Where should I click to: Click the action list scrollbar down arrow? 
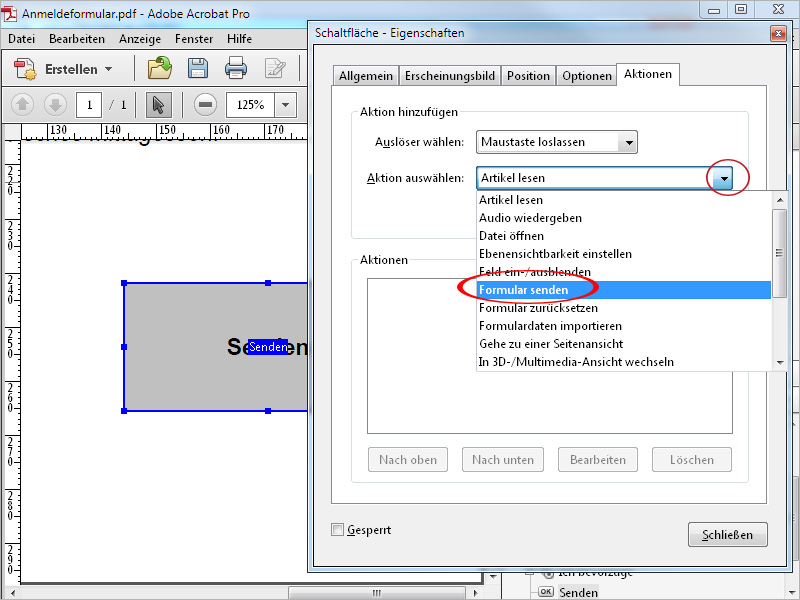pyautogui.click(x=779, y=362)
